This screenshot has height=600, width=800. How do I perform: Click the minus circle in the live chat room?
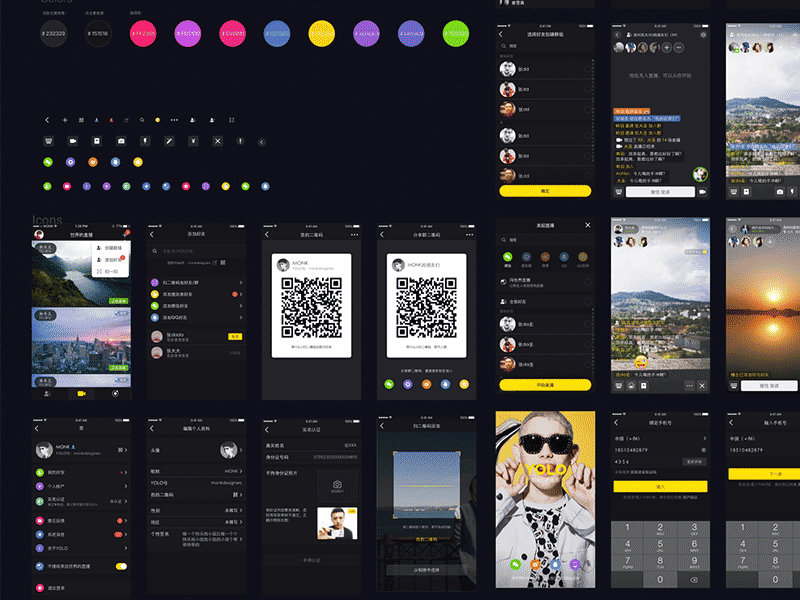(x=679, y=47)
